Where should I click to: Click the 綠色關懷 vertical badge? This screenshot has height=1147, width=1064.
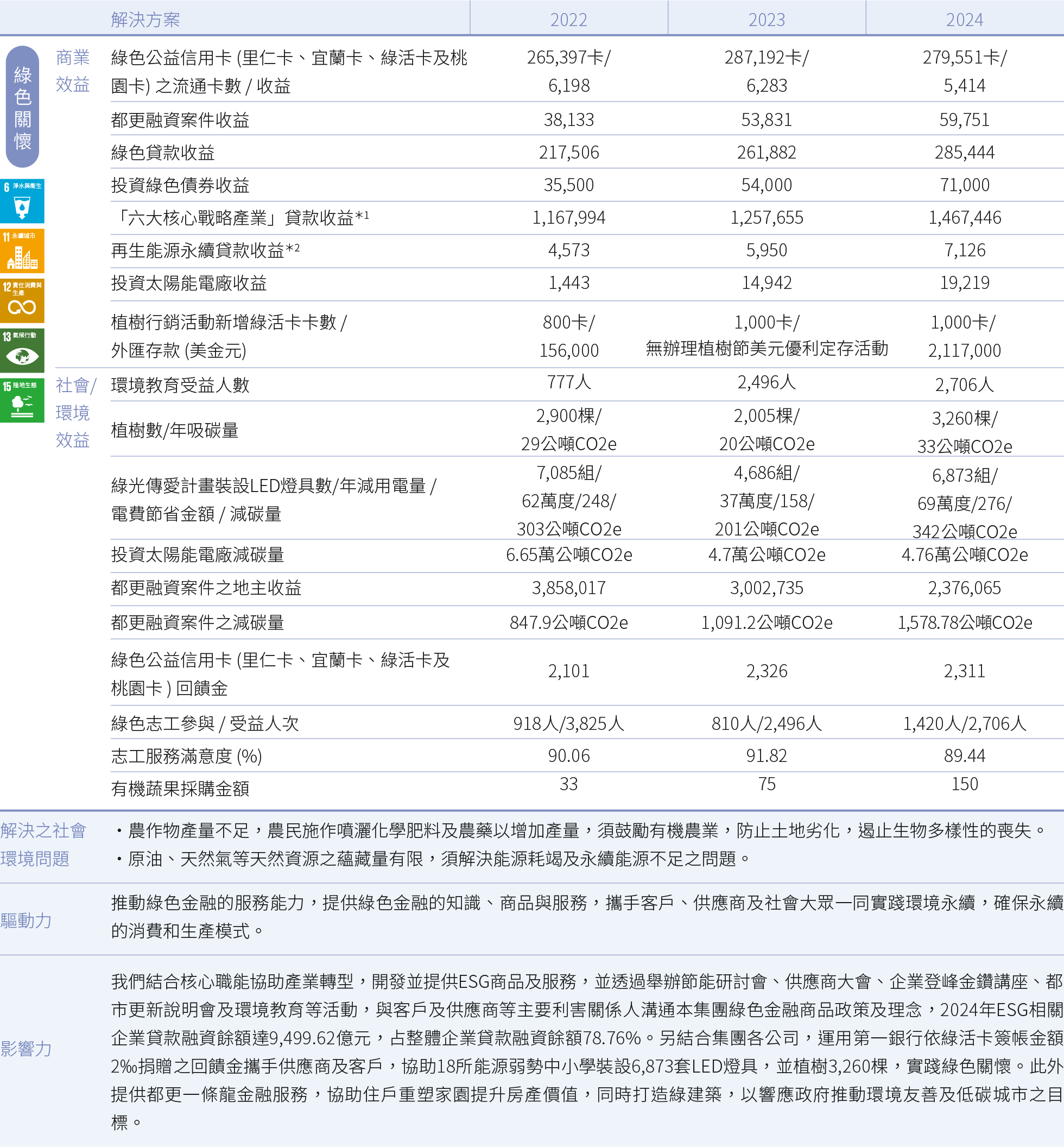(x=22, y=107)
